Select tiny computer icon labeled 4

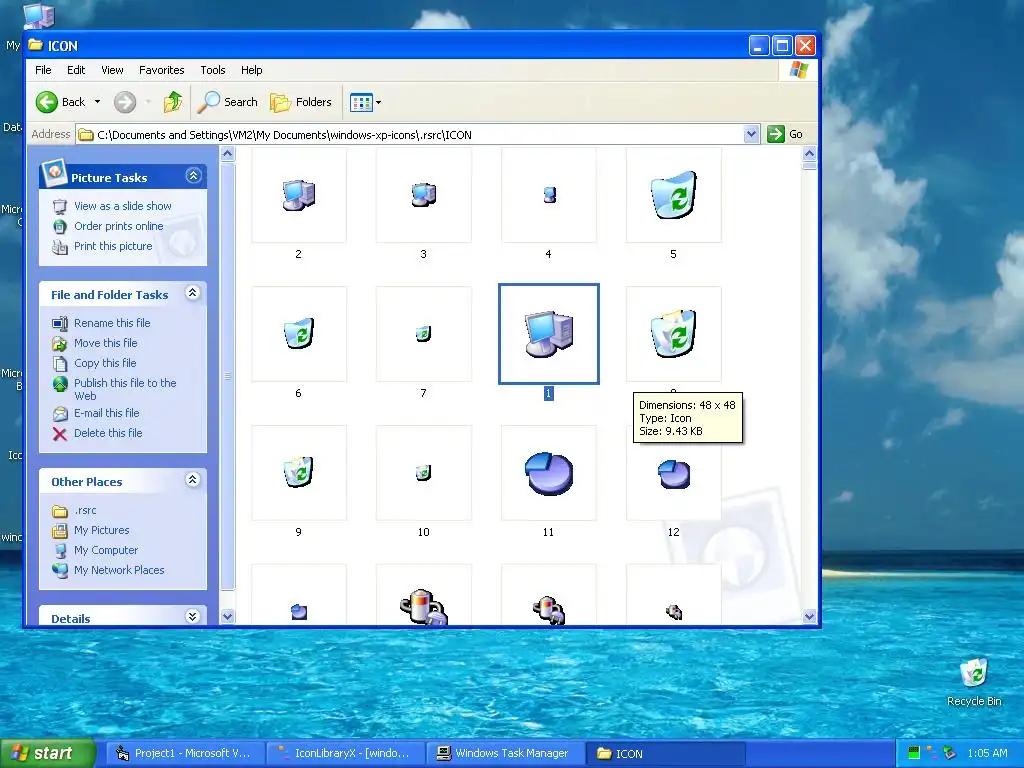coord(549,195)
